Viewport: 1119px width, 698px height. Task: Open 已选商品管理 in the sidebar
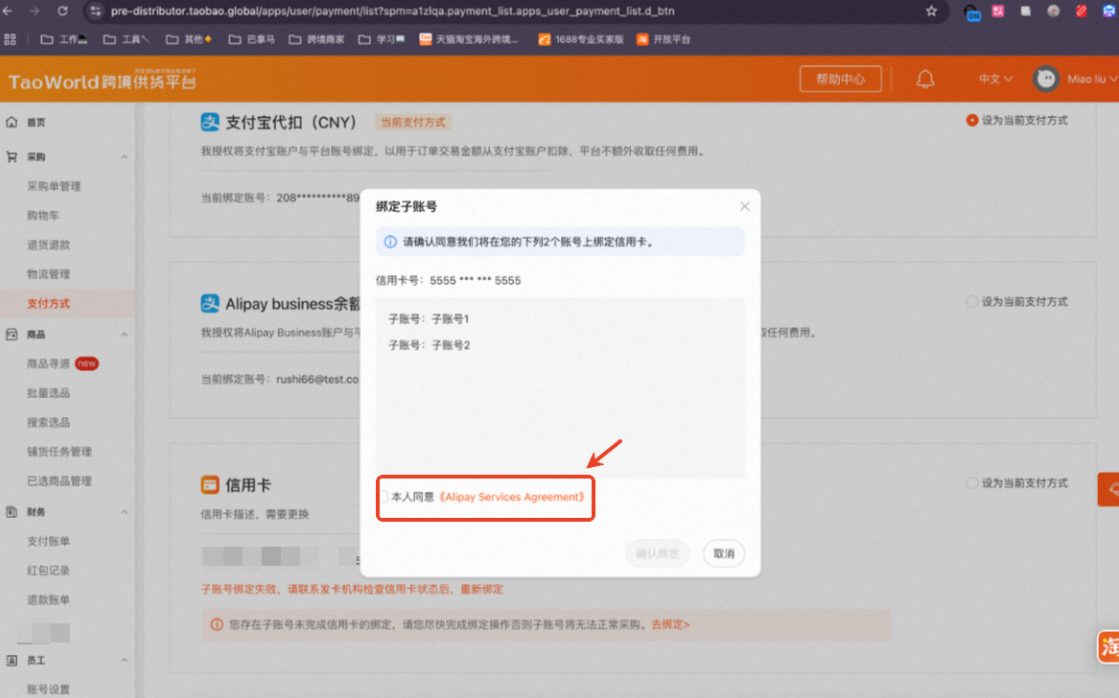coord(59,481)
